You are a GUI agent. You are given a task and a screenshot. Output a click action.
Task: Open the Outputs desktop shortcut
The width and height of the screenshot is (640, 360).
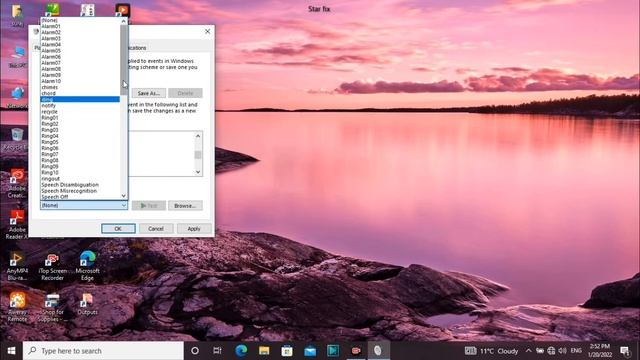[x=87, y=304]
